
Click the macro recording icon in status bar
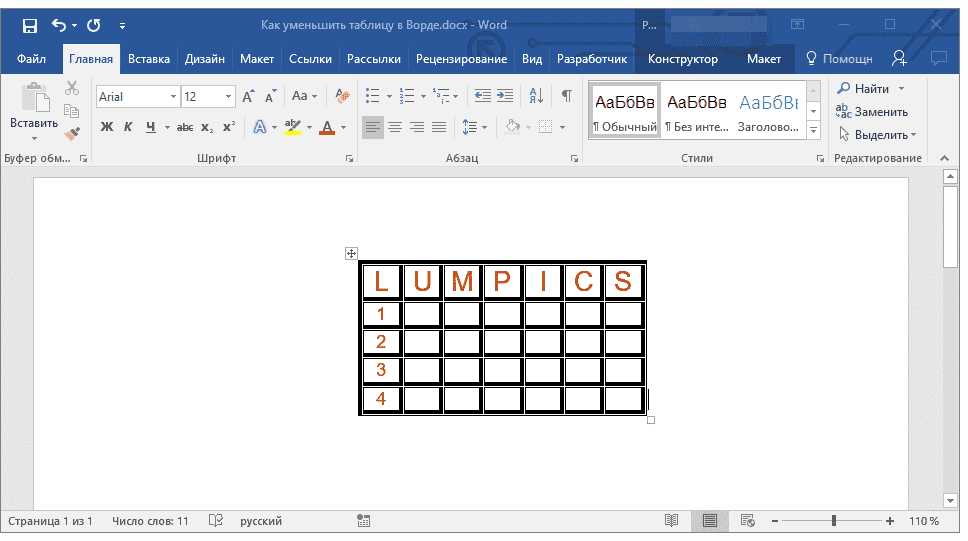pyautogui.click(x=364, y=521)
